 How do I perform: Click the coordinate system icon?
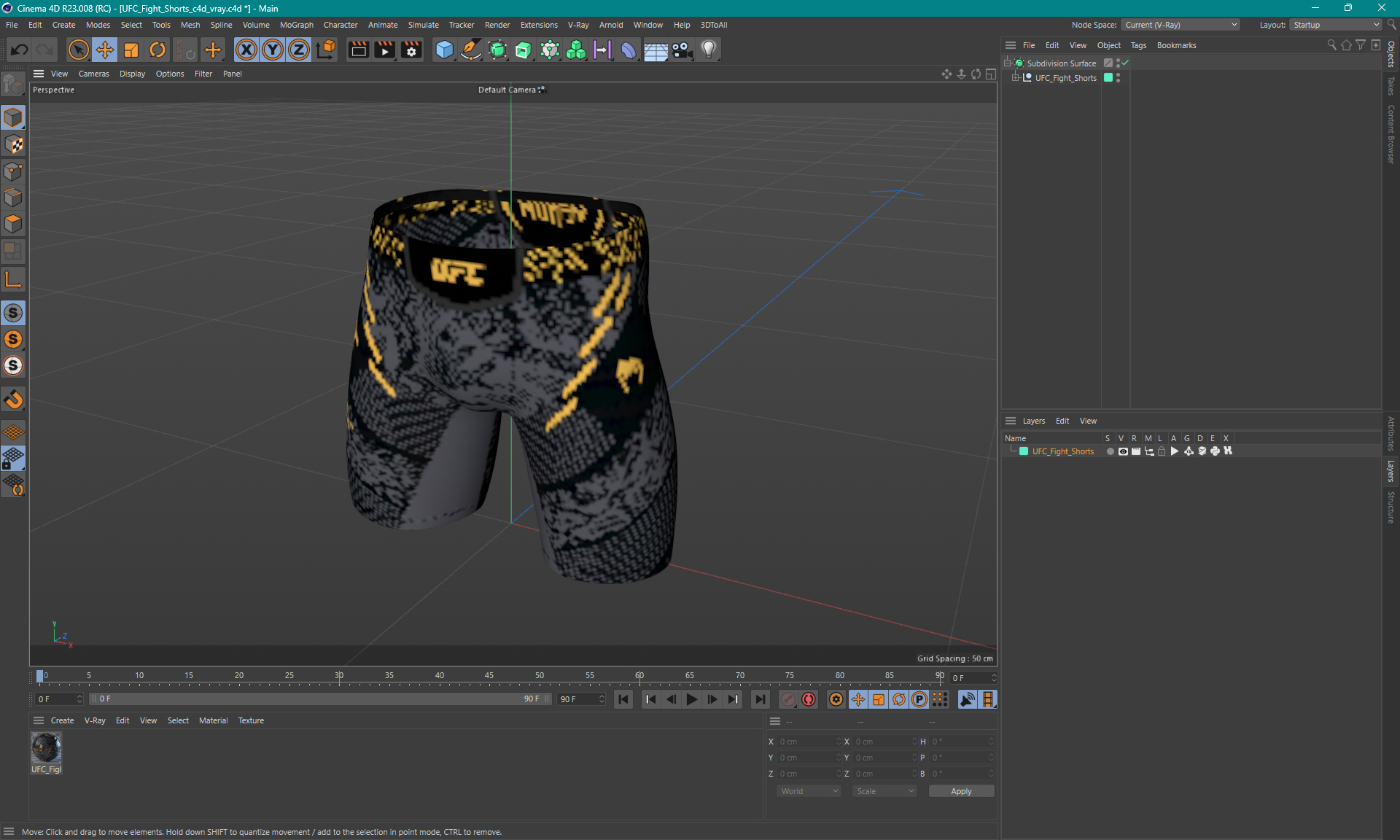point(326,50)
